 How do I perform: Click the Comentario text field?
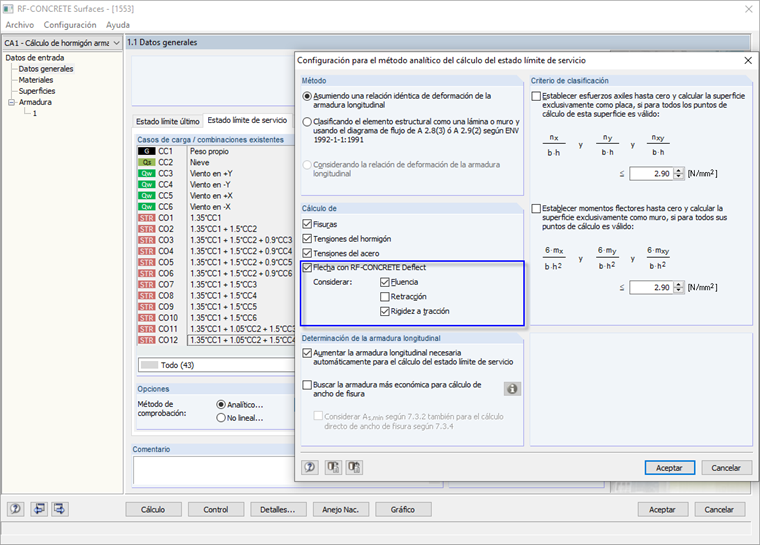pos(213,470)
